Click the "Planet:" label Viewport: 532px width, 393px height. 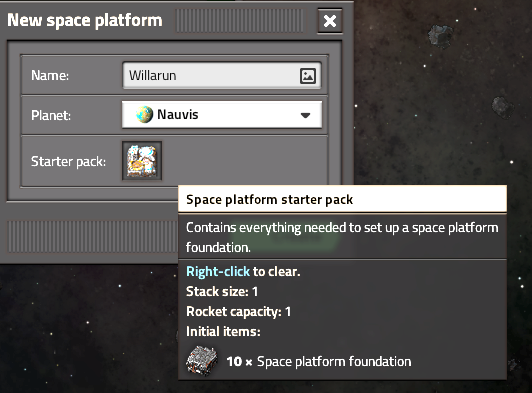[x=51, y=115]
